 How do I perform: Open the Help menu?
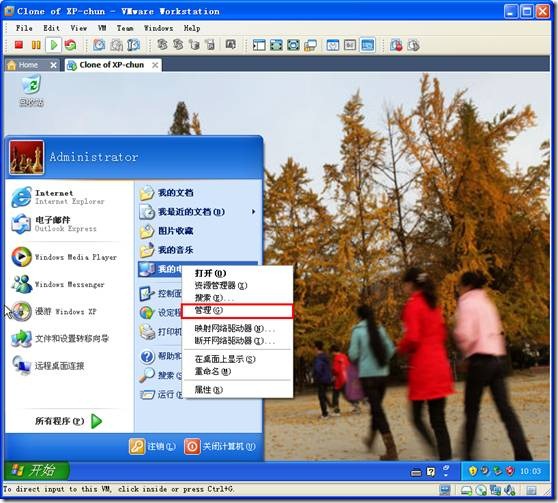point(192,28)
